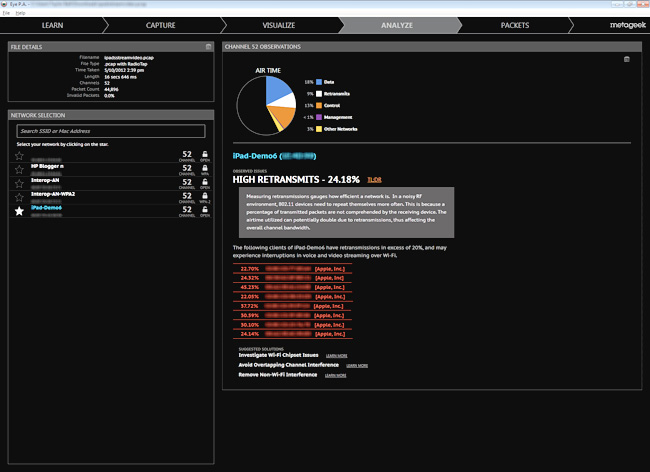The image size is (650, 472).
Task: Select the client row with 24.32% retransmits
Action: click(x=292, y=278)
